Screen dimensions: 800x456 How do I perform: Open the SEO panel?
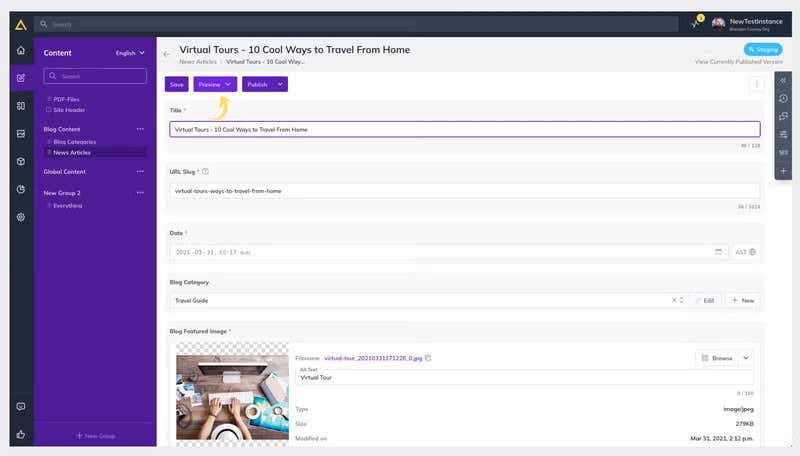(x=783, y=152)
